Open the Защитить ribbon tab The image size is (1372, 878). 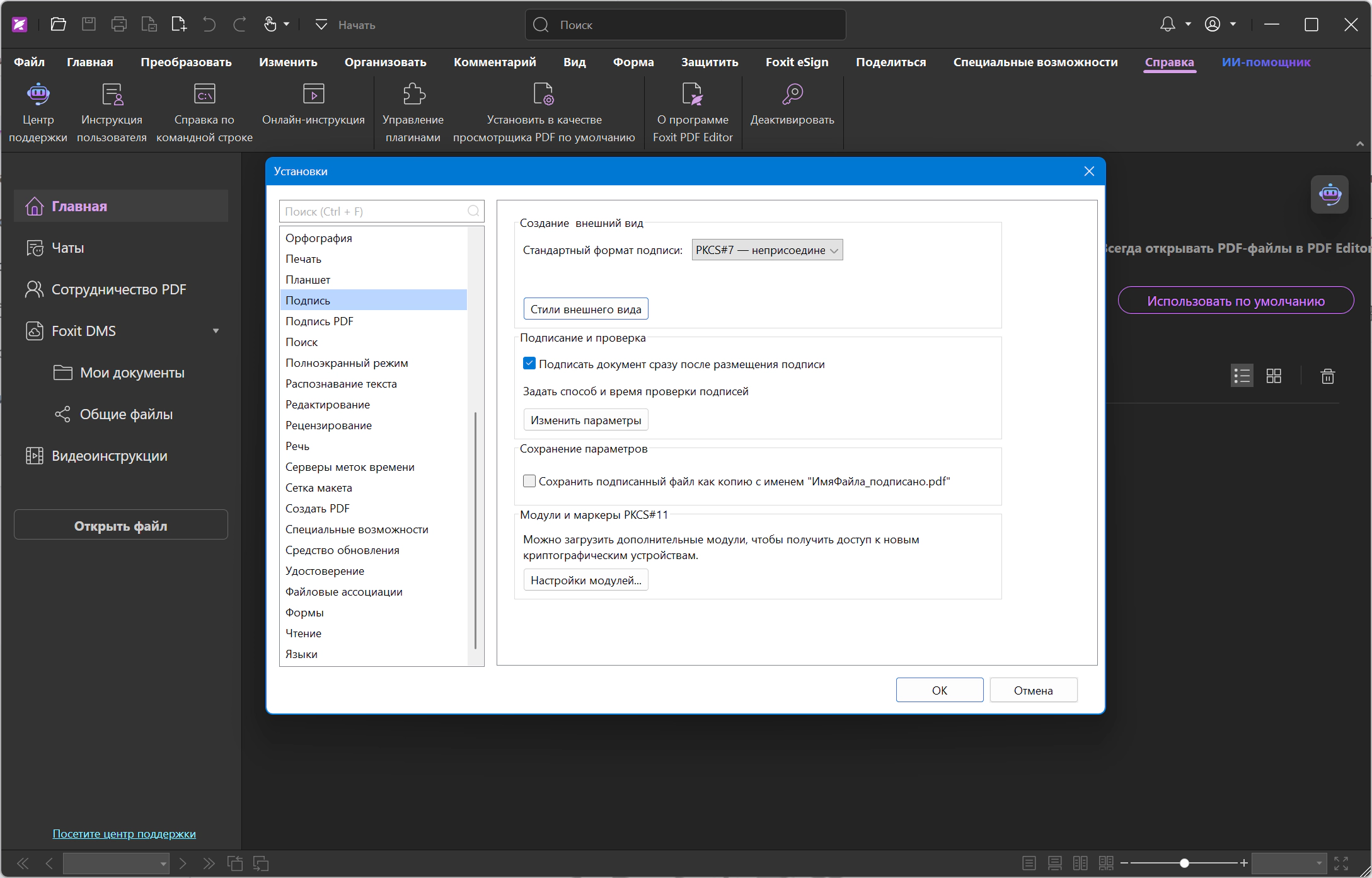[710, 62]
